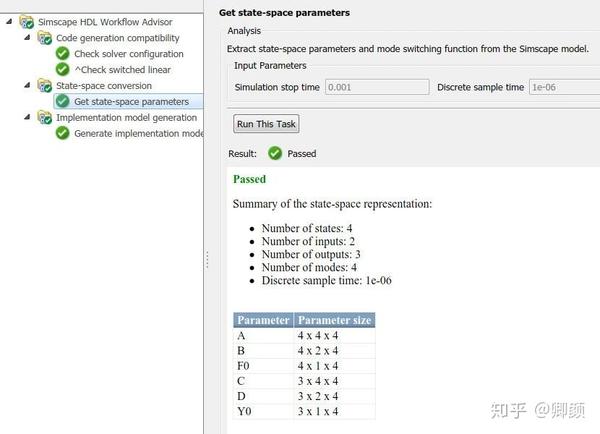The image size is (600, 434).
Task: Click the green Passed result icon
Action: click(275, 154)
